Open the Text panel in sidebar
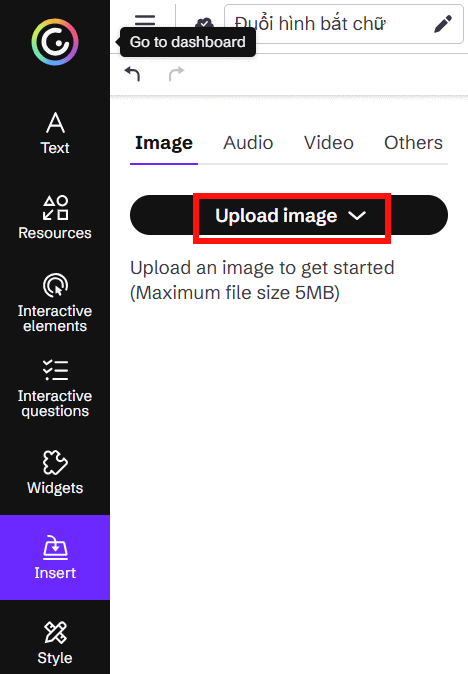The width and height of the screenshot is (468, 674). coord(55,133)
